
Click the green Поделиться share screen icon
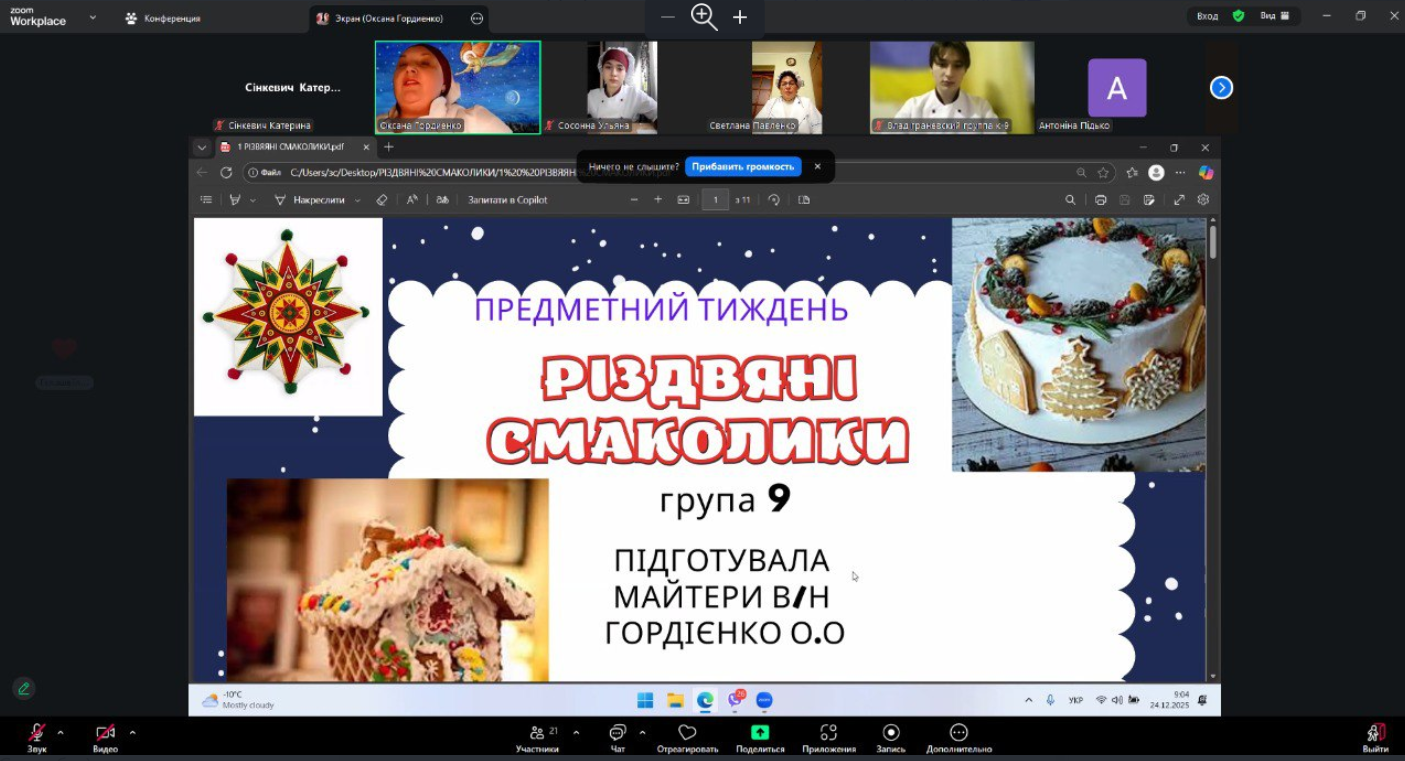point(760,733)
